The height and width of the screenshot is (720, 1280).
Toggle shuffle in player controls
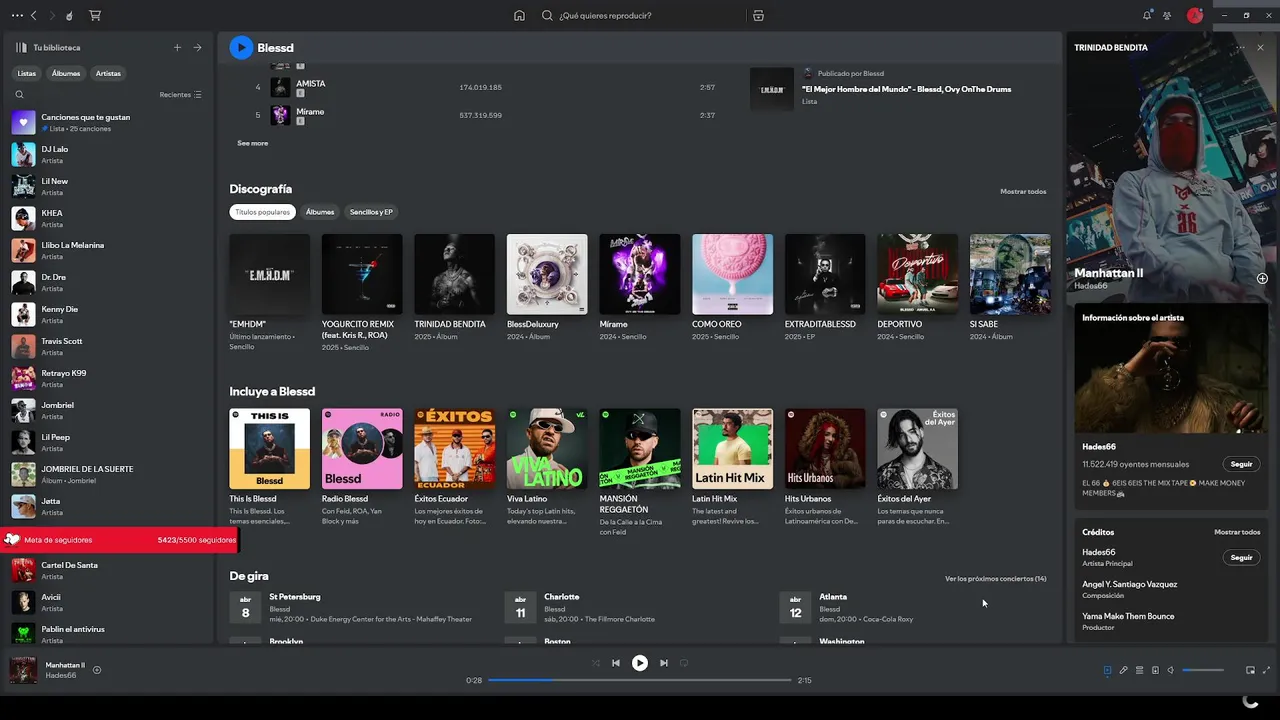[596, 663]
